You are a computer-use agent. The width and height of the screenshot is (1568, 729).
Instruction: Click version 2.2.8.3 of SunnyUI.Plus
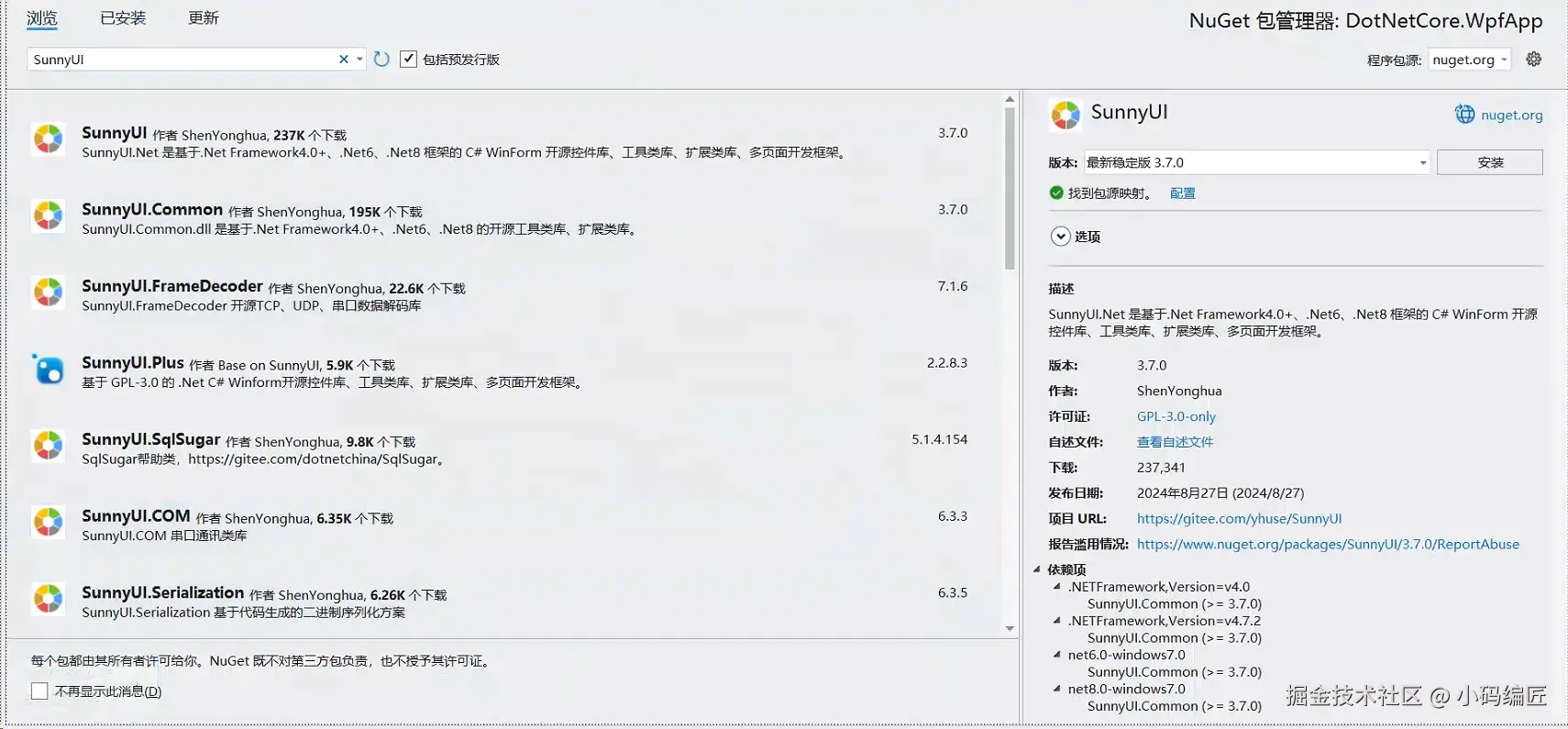(x=946, y=362)
